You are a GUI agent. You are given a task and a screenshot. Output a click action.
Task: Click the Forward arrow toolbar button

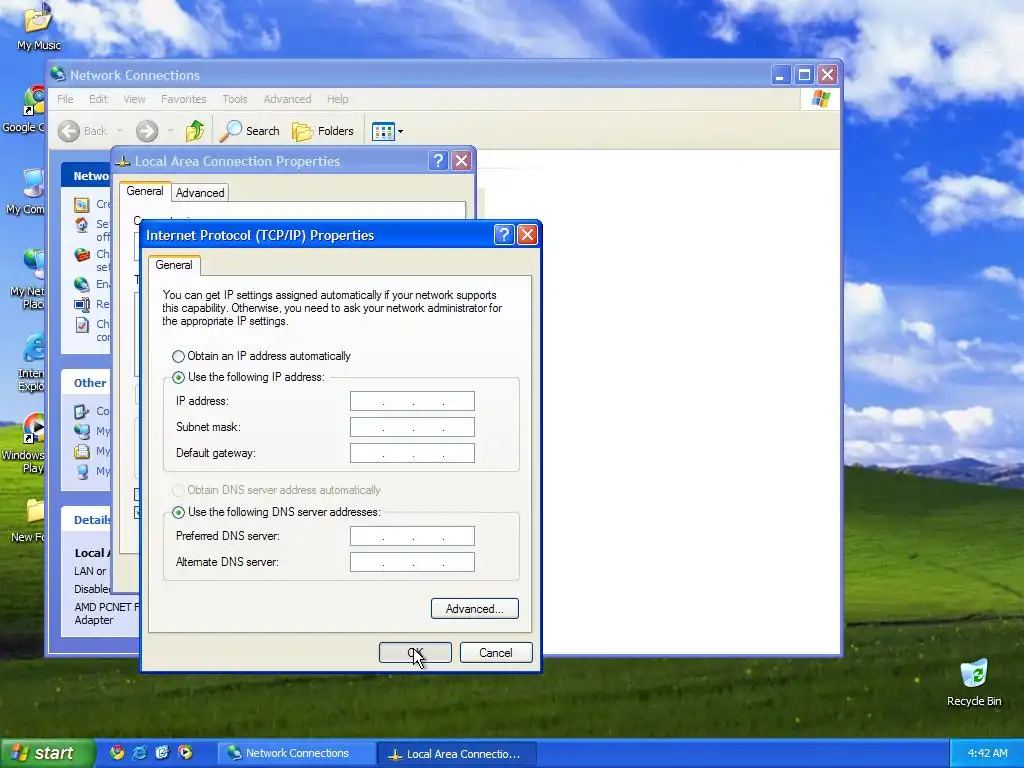147,131
